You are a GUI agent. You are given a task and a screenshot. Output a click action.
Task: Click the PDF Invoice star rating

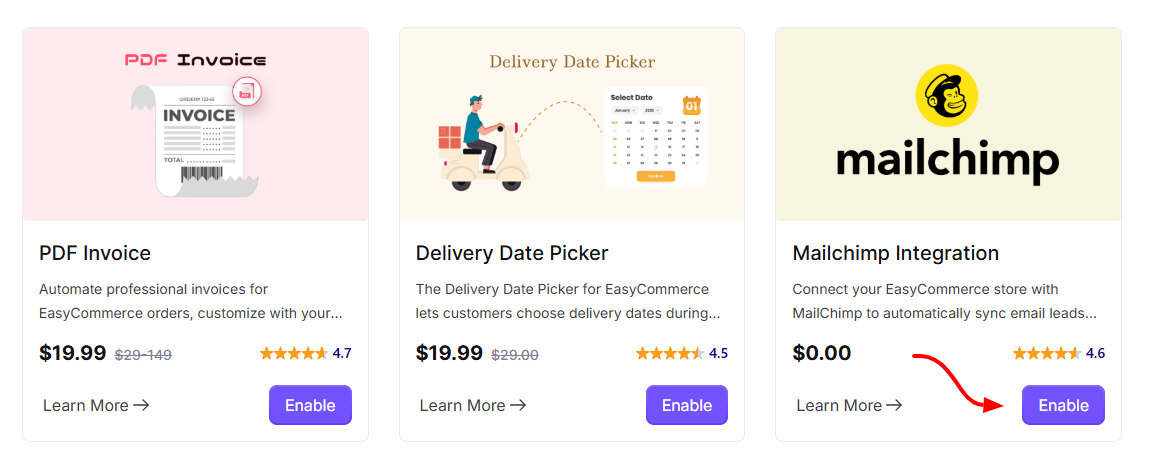(294, 354)
